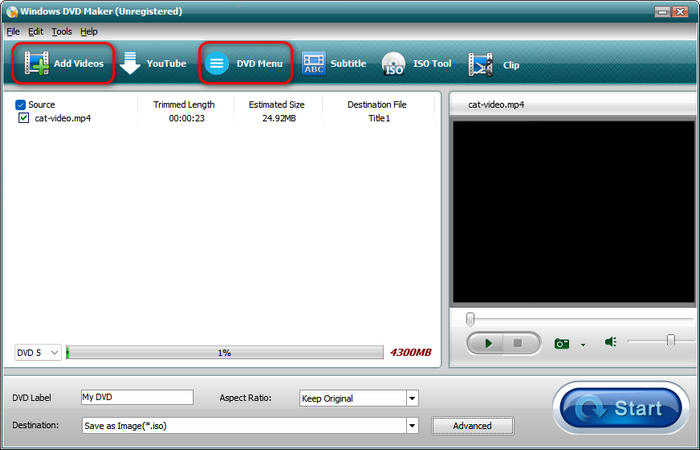Open the DVD 5 disc type dropdown
Screen dimensions: 700x450
tap(38, 353)
